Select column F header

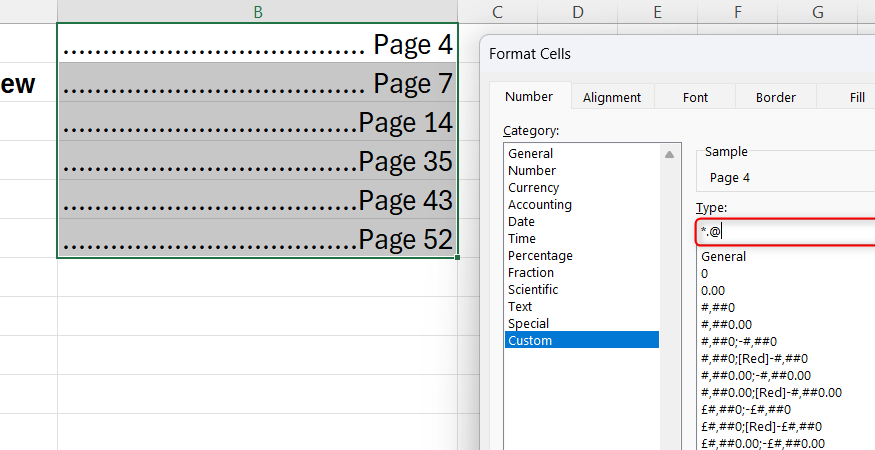click(x=737, y=12)
